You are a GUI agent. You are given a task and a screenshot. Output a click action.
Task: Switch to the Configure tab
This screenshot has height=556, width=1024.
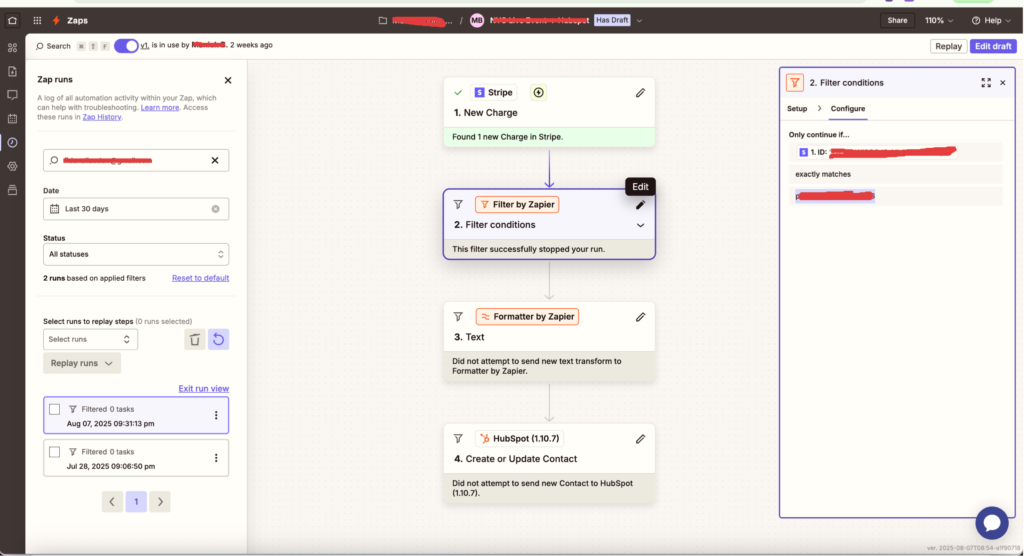coord(848,108)
